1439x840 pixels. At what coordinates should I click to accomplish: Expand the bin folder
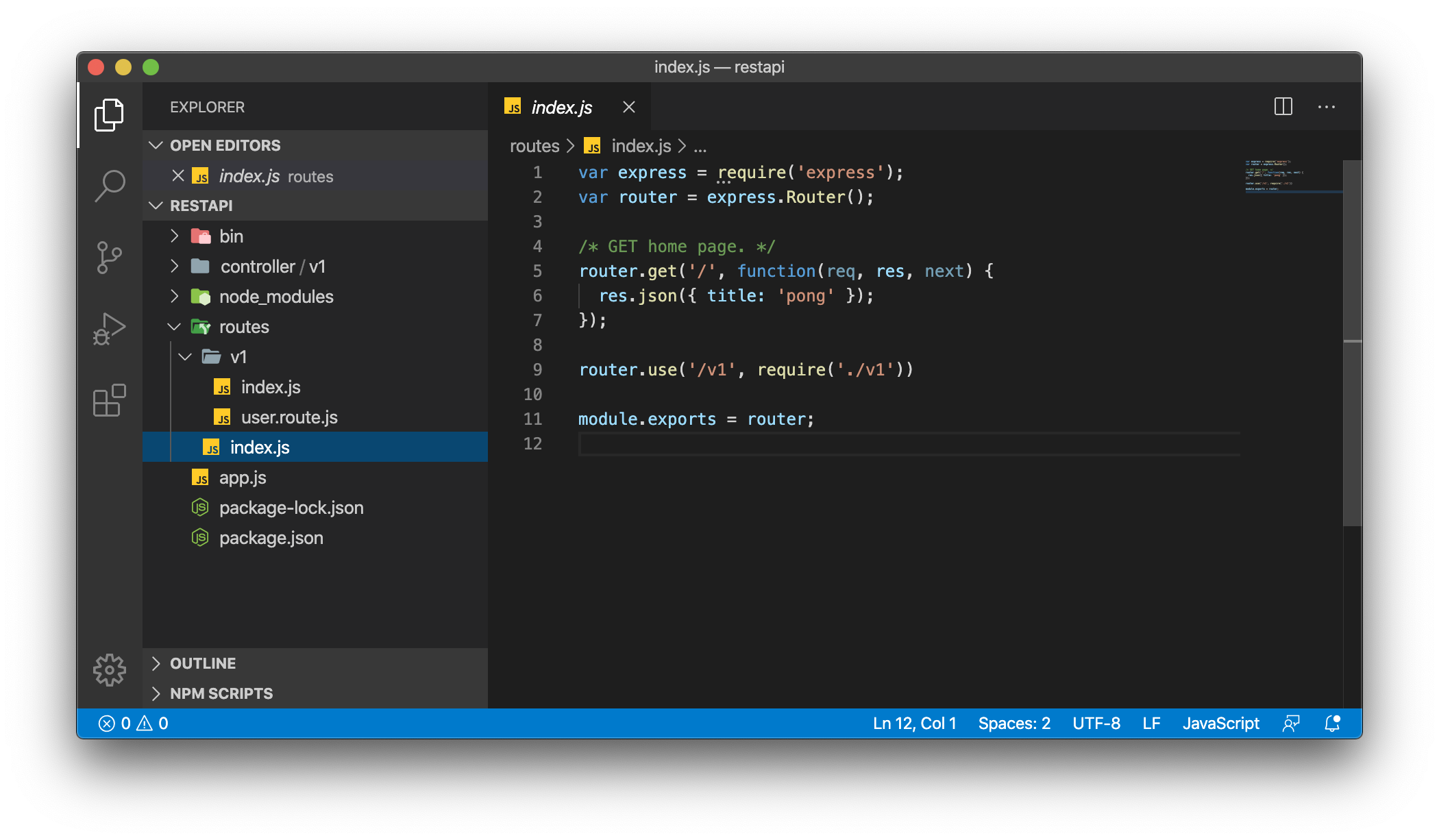click(x=231, y=236)
